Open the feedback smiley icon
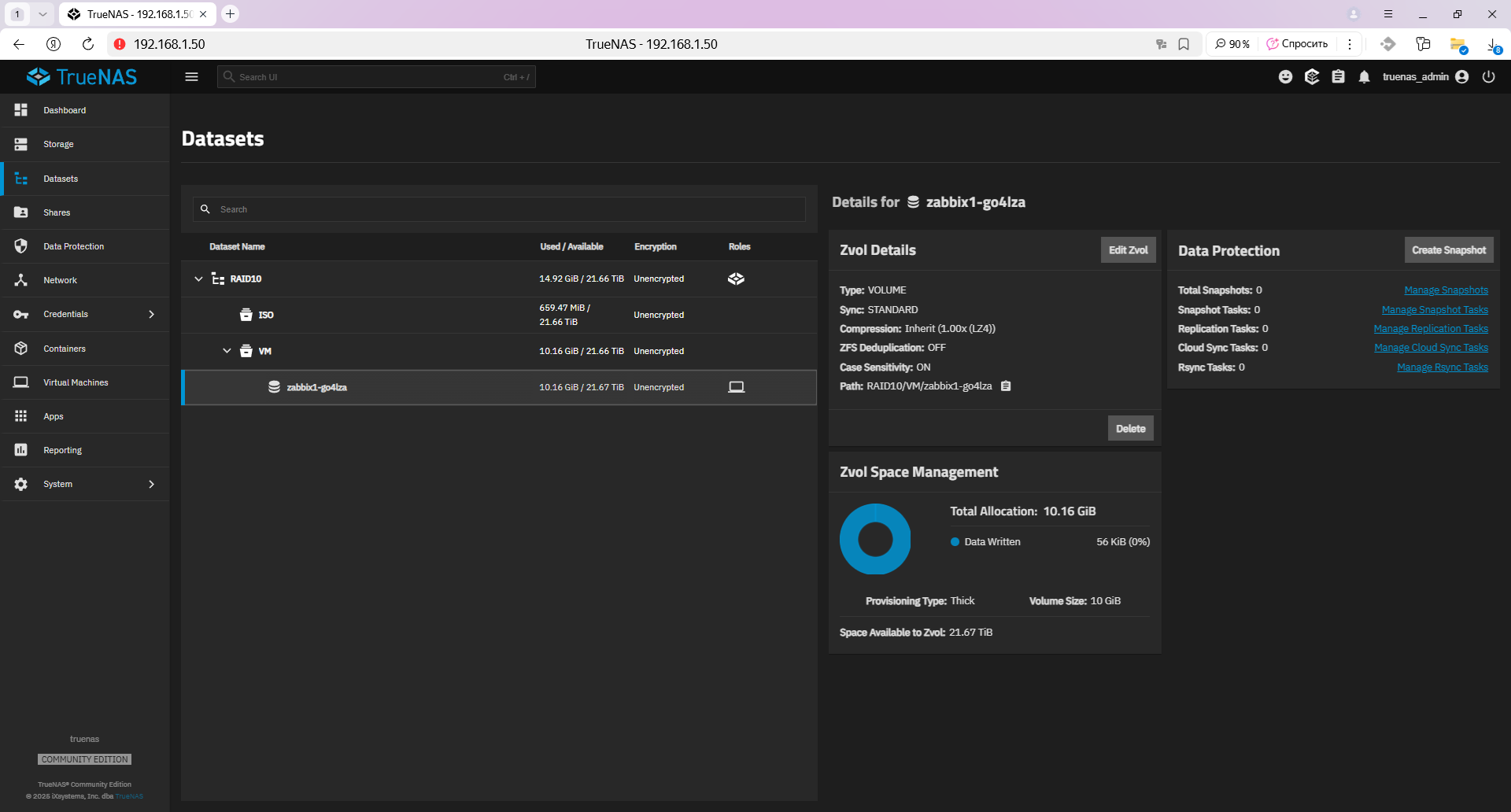The width and height of the screenshot is (1511, 812). point(1285,76)
